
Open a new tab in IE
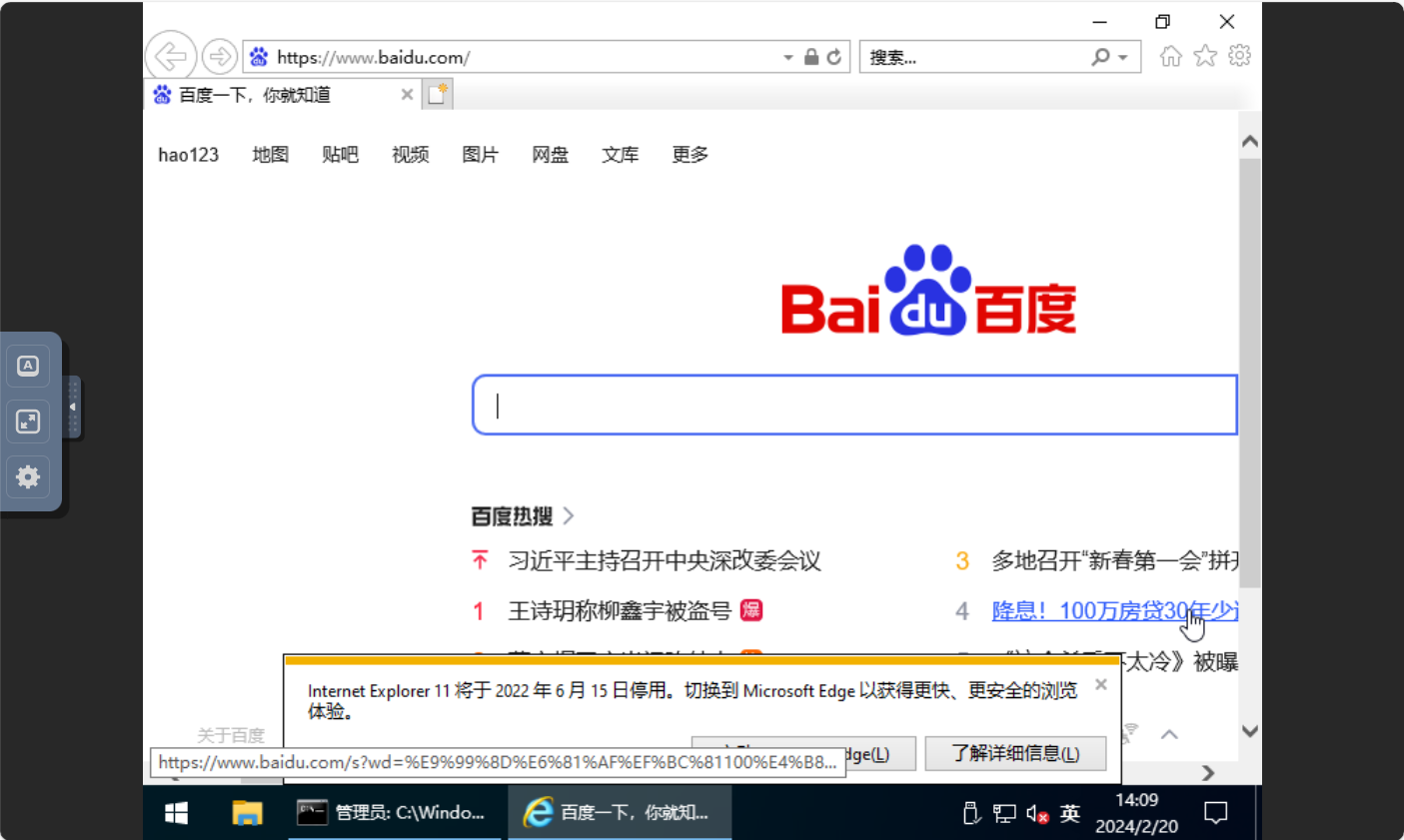(x=438, y=94)
